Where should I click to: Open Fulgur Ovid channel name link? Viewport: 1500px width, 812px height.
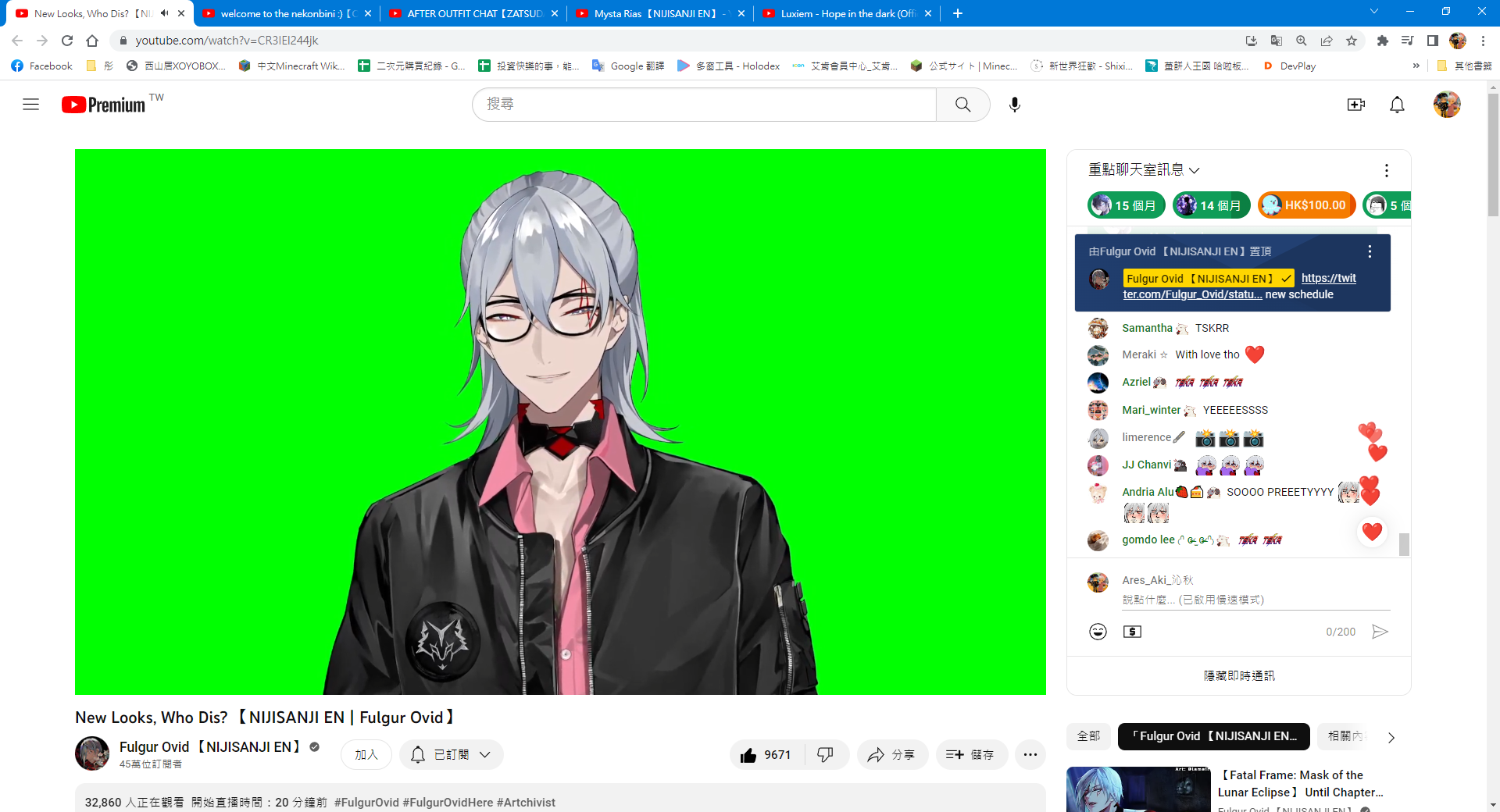211,747
